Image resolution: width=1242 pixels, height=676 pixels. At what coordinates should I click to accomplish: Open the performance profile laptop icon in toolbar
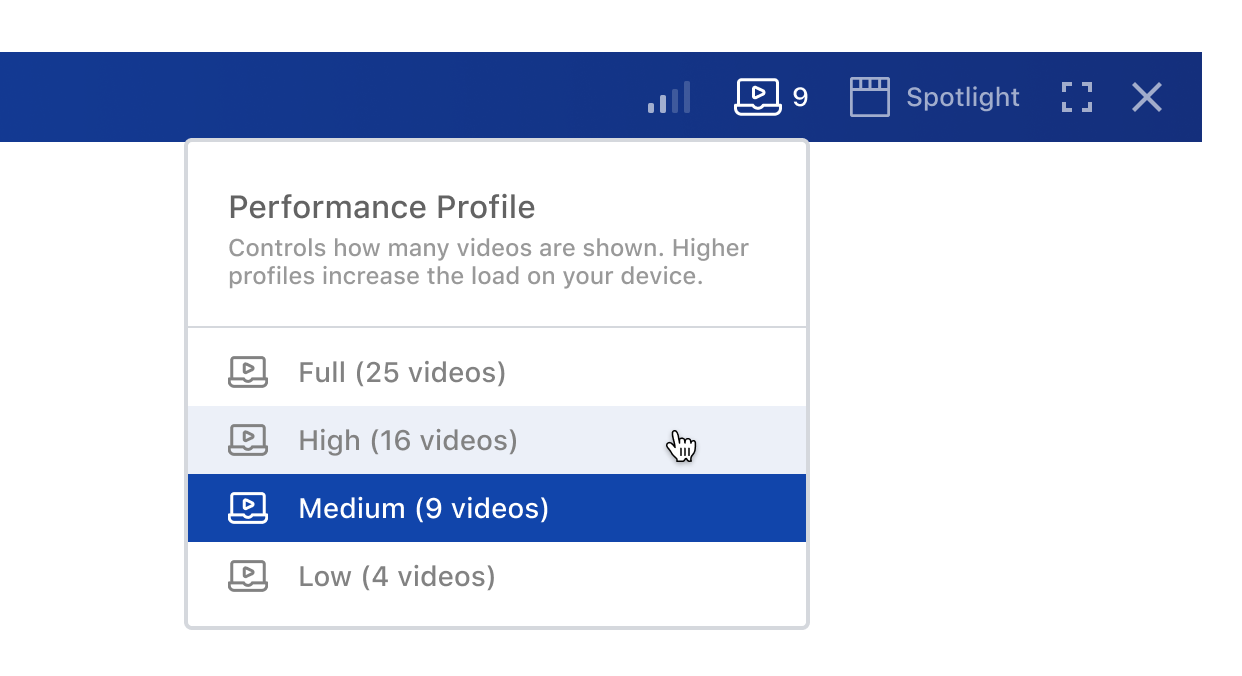coord(757,97)
